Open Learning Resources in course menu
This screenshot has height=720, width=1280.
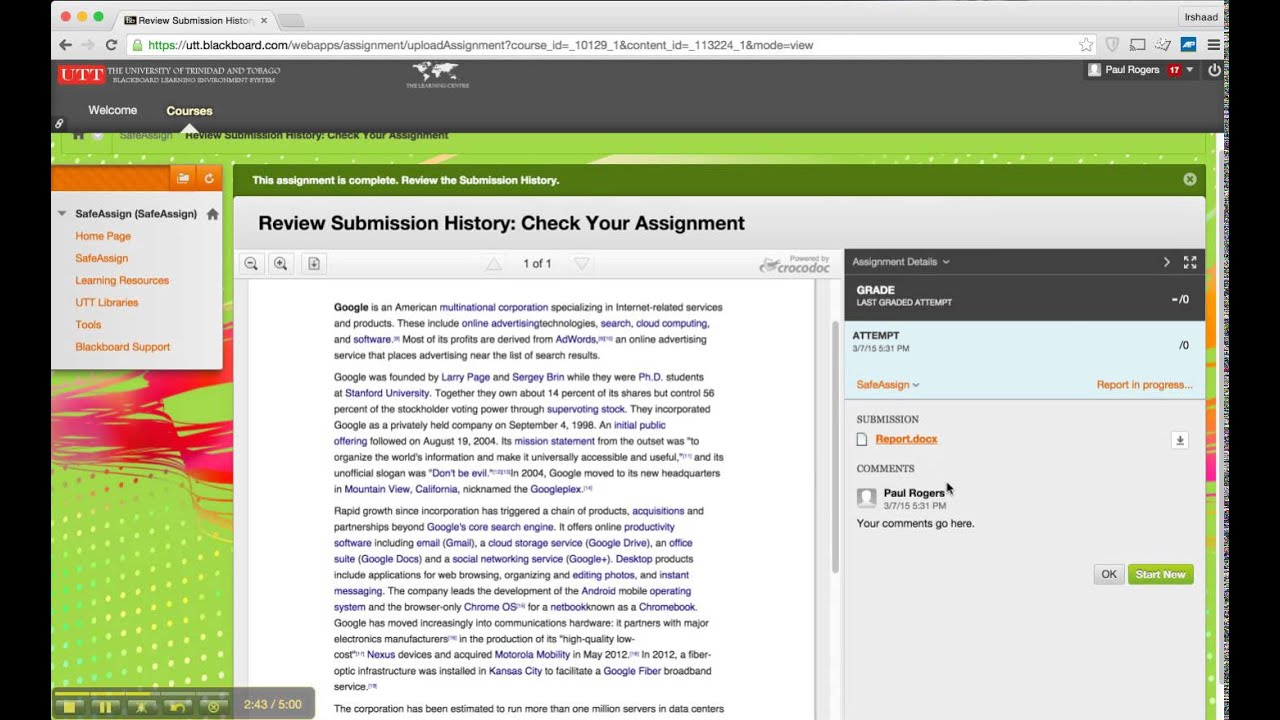tap(122, 281)
